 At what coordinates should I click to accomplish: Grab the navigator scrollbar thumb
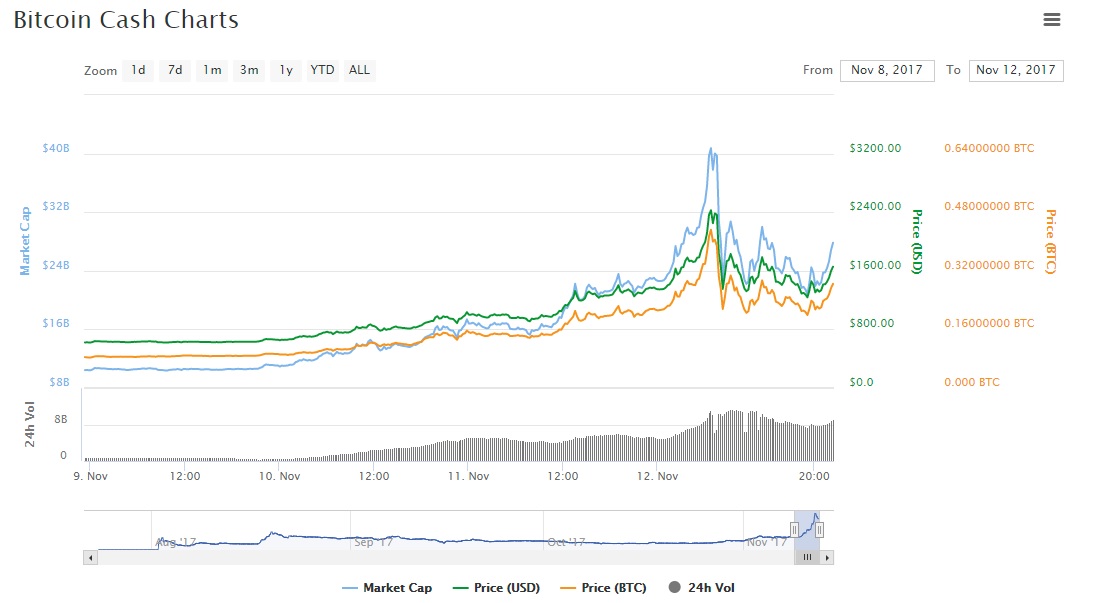807,557
